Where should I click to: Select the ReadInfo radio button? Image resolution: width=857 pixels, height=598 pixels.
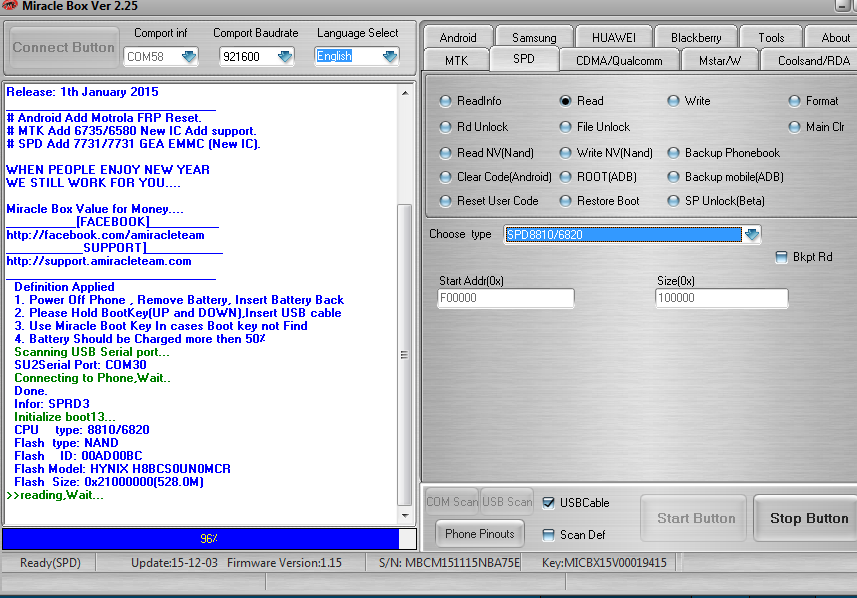pos(445,101)
